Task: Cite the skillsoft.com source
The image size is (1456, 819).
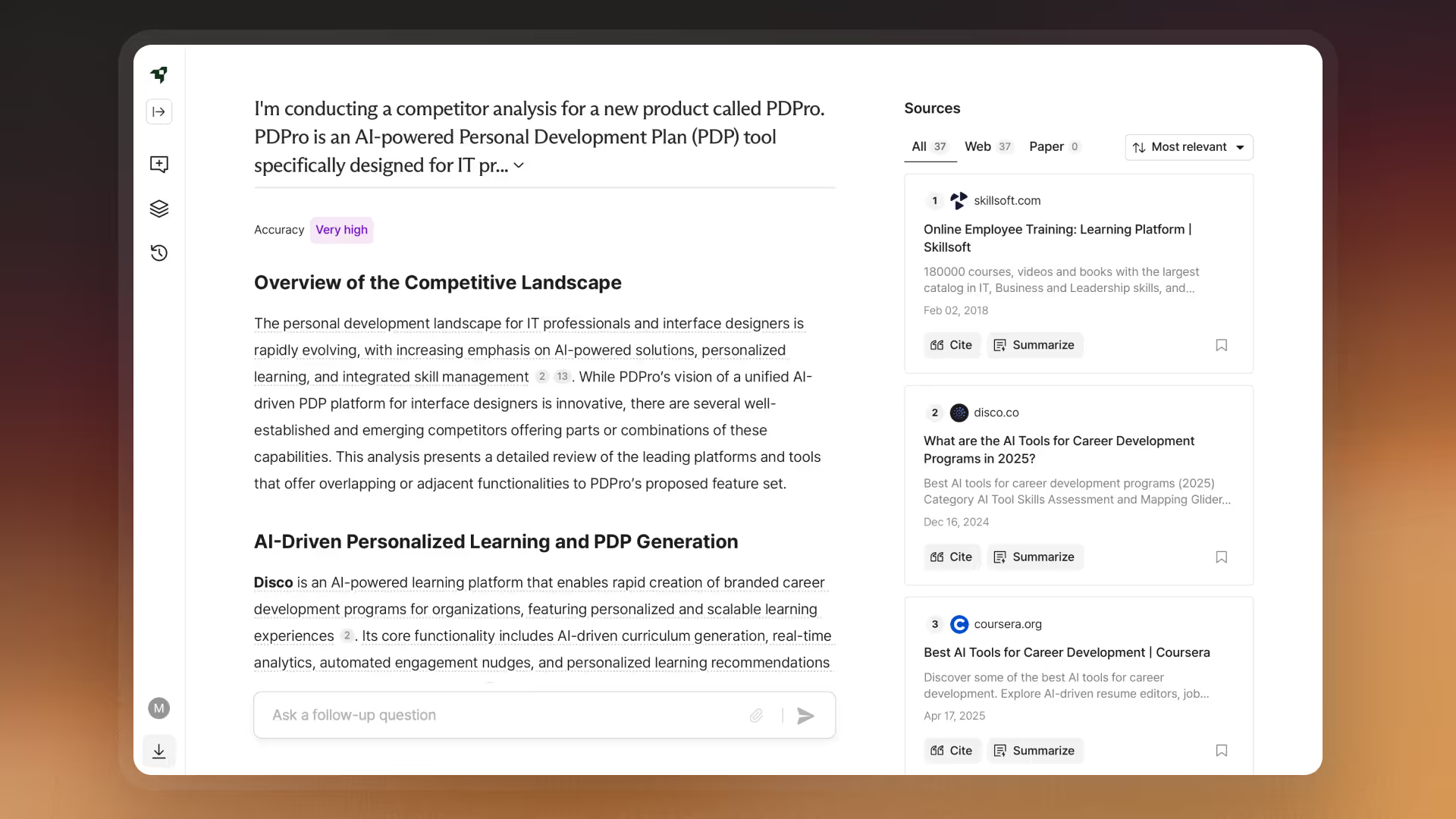Action: pos(951,345)
